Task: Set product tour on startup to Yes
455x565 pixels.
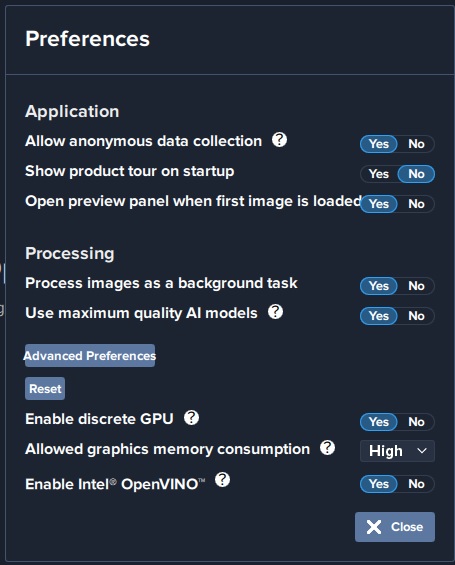Action: coord(379,174)
